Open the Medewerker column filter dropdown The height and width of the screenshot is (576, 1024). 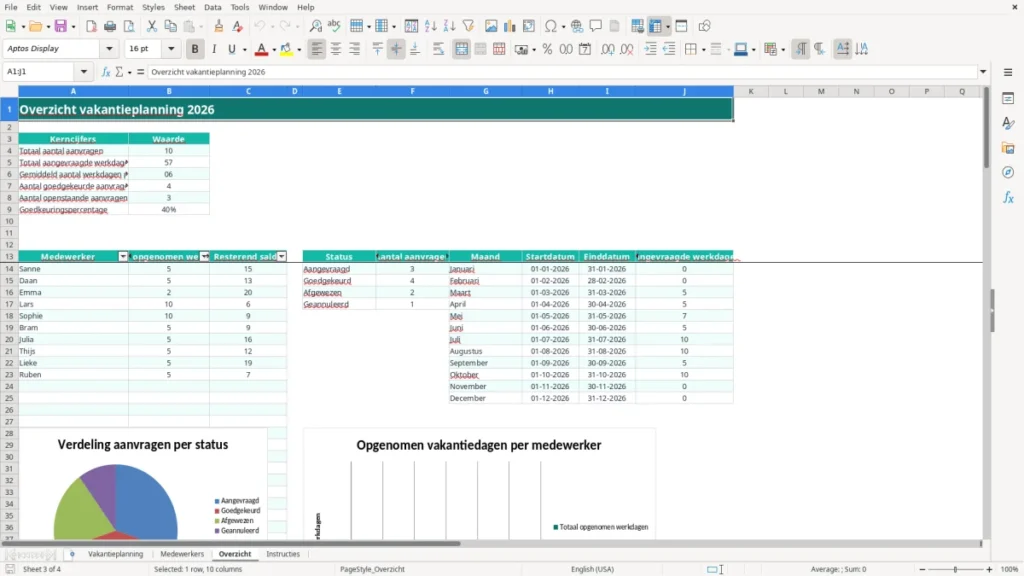[x=123, y=257]
